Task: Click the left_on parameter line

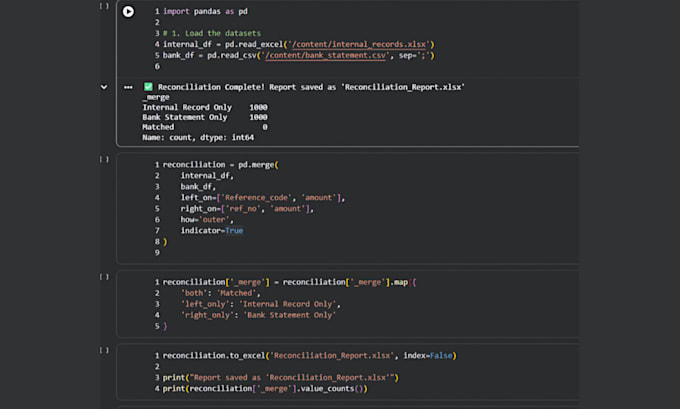Action: [x=262, y=198]
